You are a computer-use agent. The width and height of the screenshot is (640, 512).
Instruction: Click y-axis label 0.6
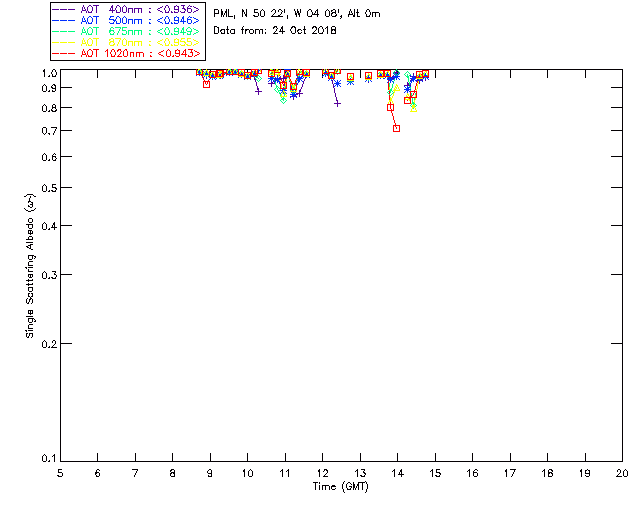point(49,157)
